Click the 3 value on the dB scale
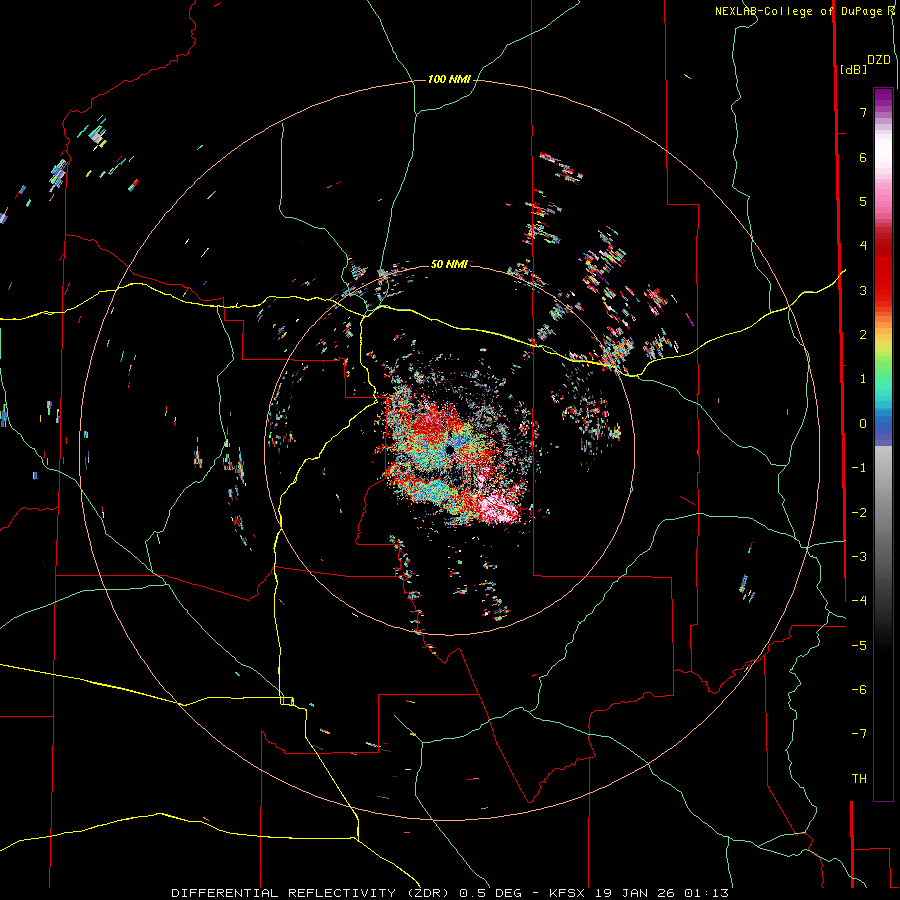Image resolution: width=900 pixels, height=900 pixels. tap(863, 290)
